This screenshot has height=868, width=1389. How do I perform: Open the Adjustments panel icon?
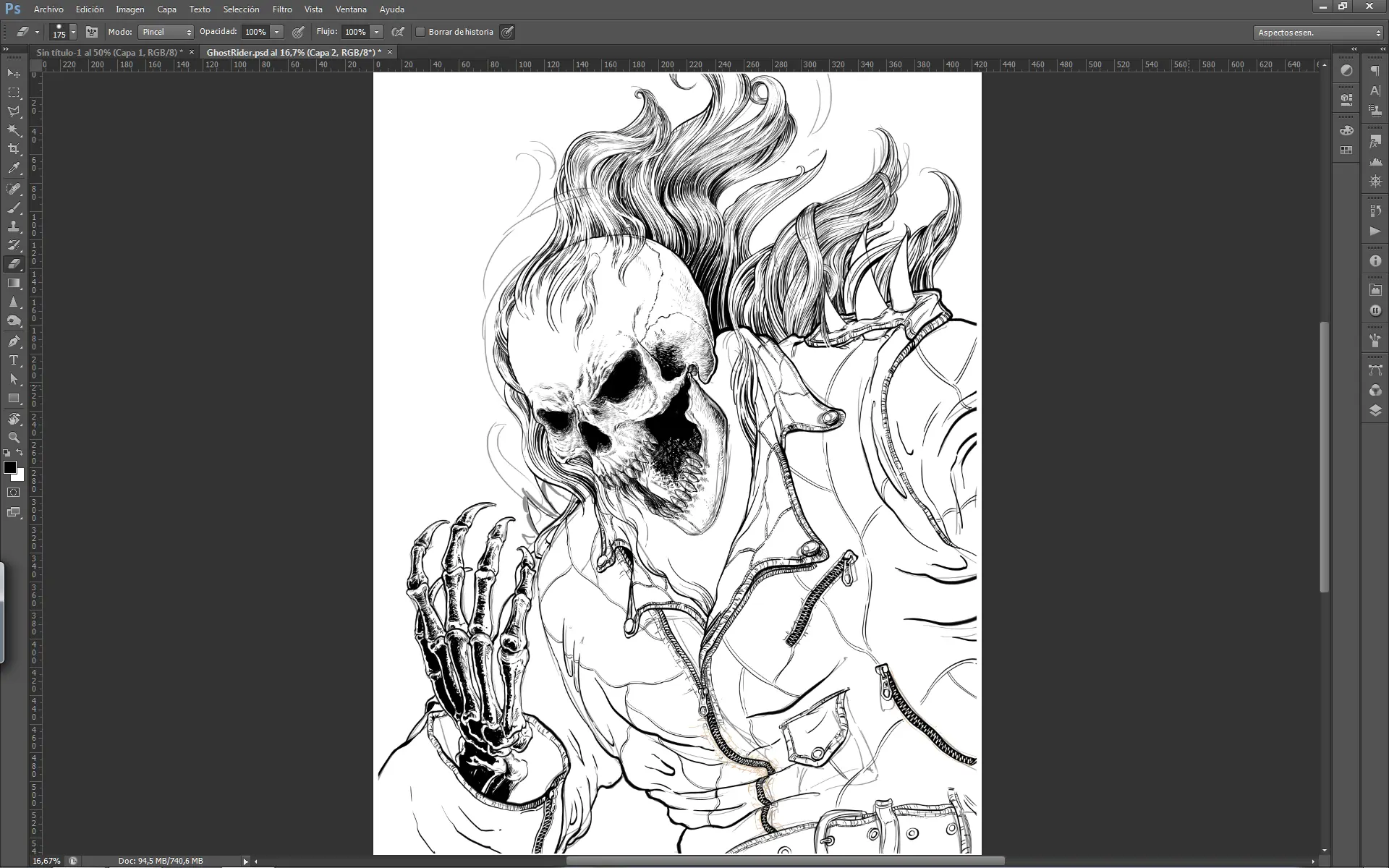point(1346,70)
